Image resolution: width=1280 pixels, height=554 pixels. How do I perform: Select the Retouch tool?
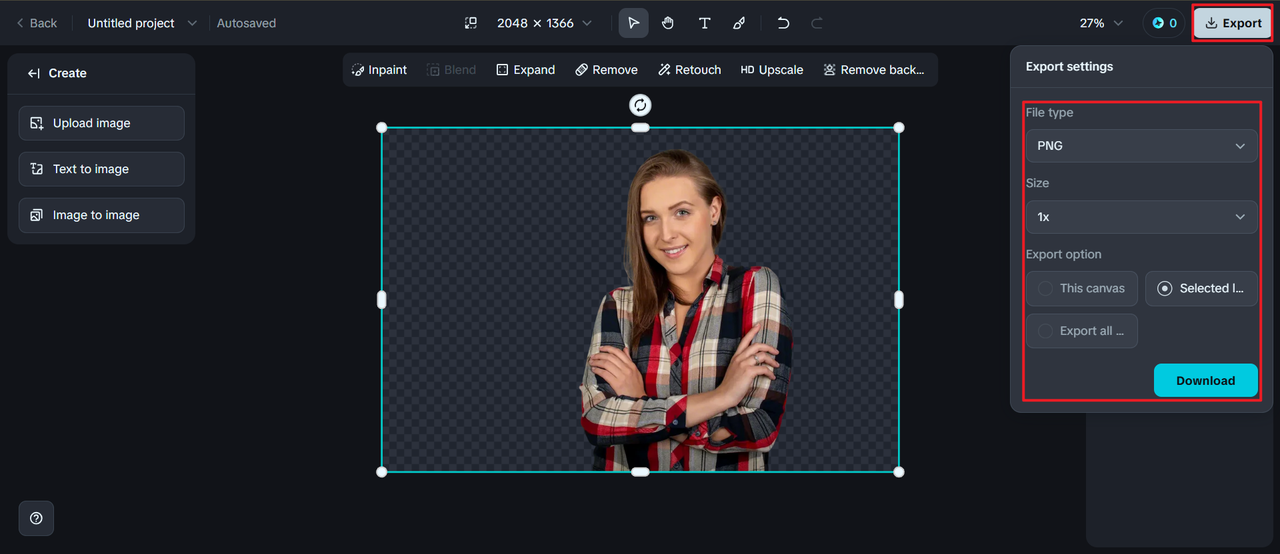(690, 70)
